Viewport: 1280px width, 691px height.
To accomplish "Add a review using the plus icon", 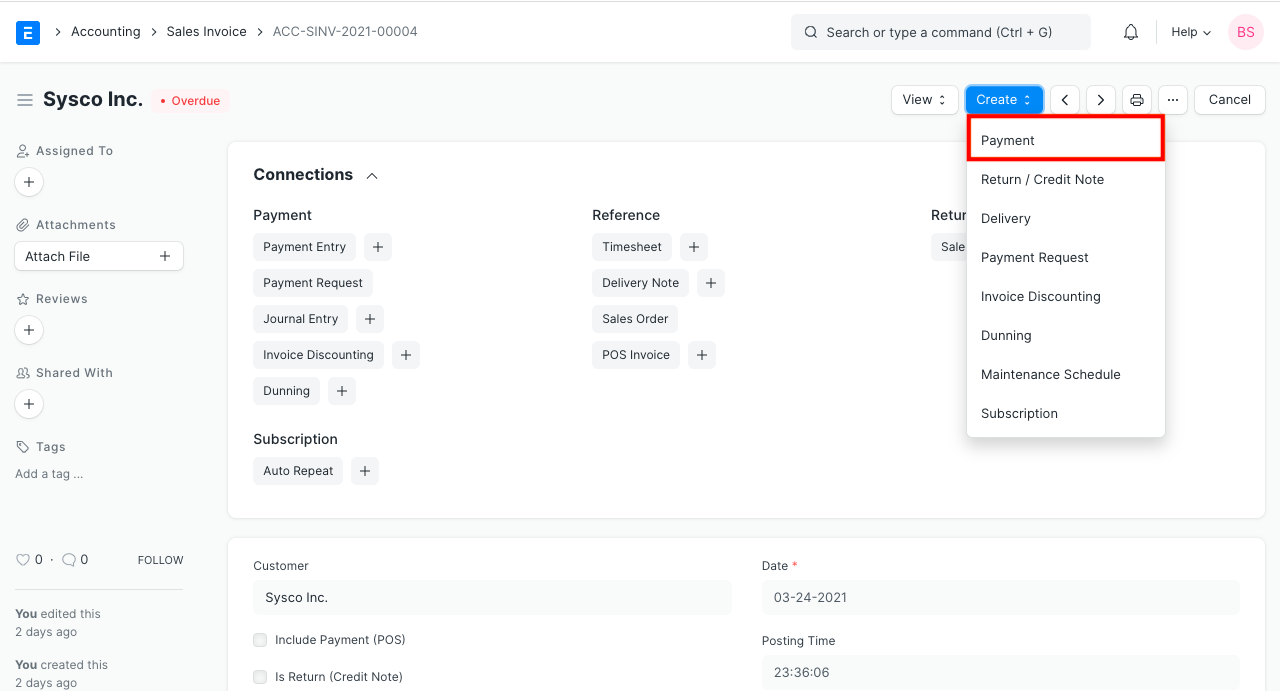I will [x=28, y=330].
